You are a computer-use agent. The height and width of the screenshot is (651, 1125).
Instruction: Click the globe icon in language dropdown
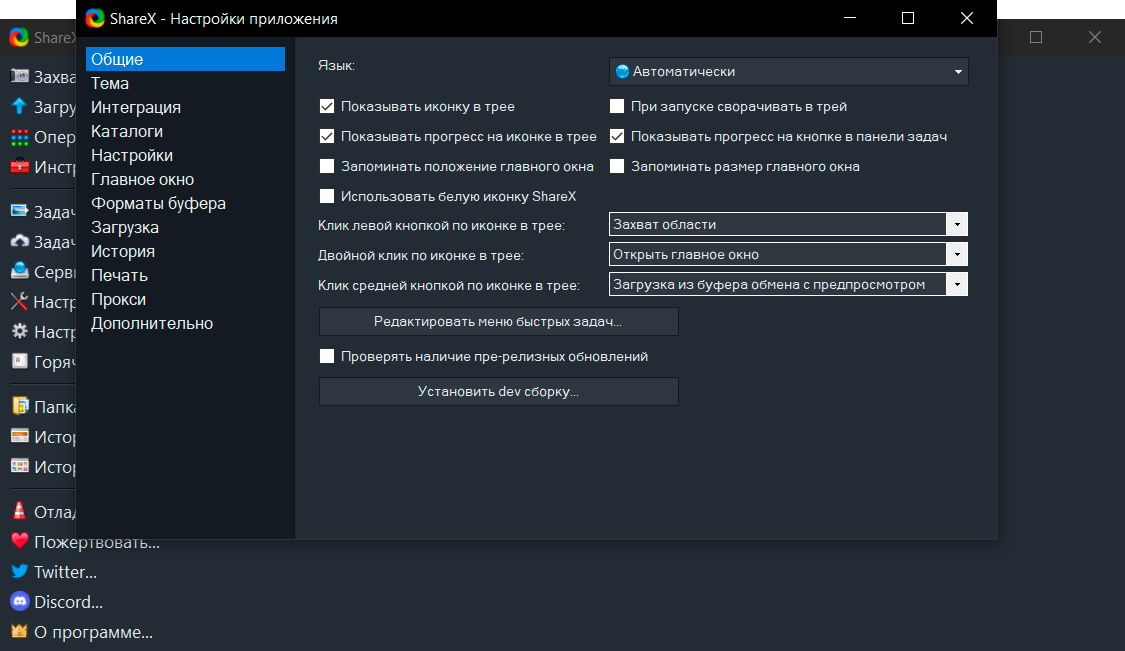(622, 71)
